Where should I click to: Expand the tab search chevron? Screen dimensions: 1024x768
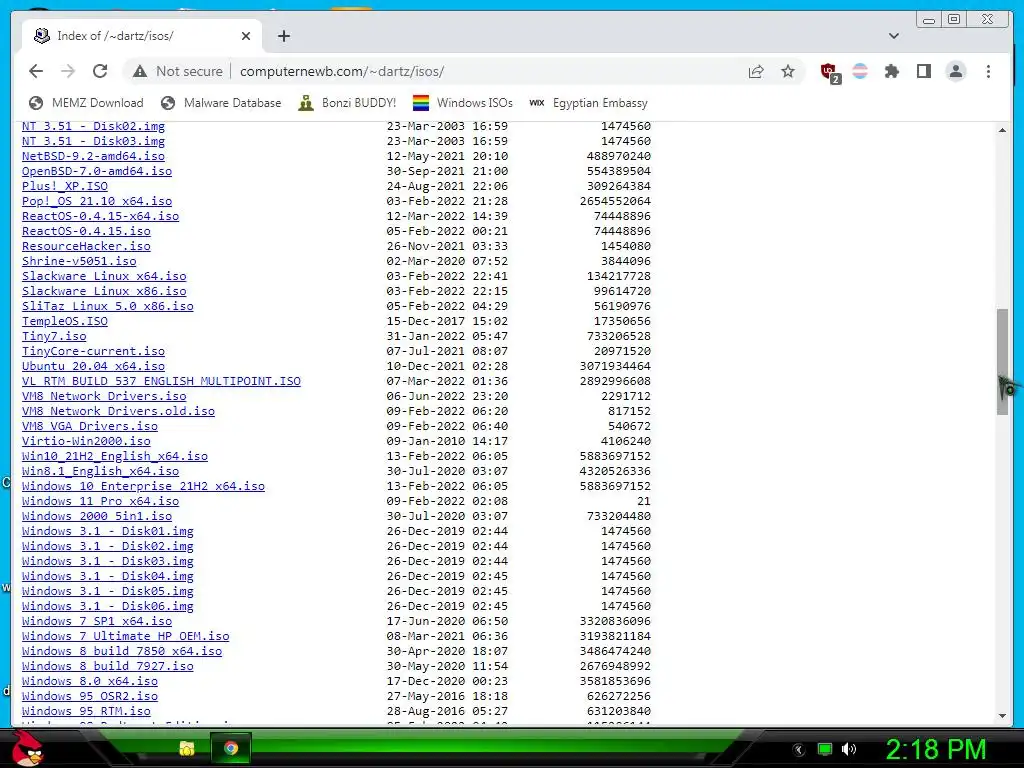[893, 36]
